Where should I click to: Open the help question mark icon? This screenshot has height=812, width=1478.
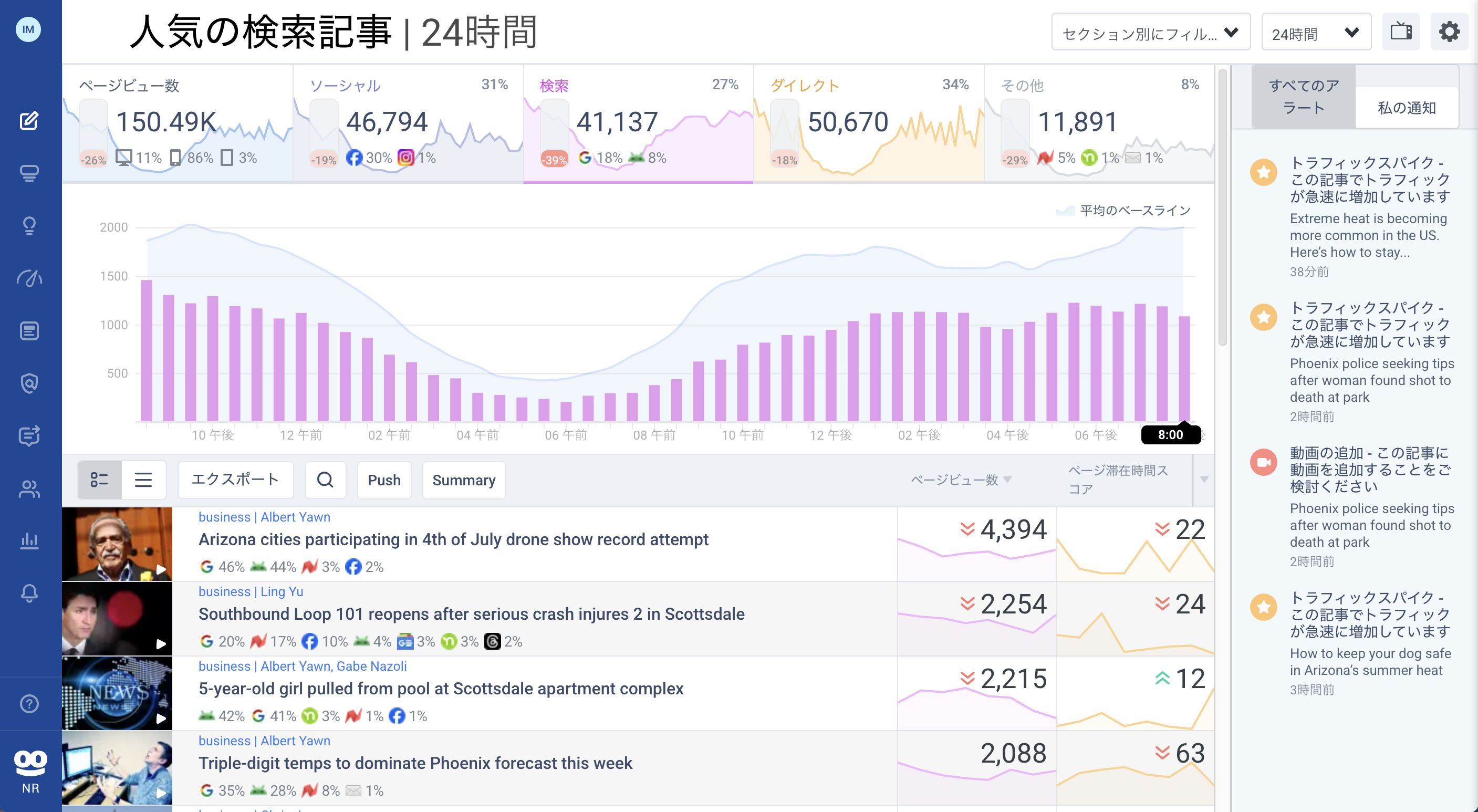(x=29, y=704)
